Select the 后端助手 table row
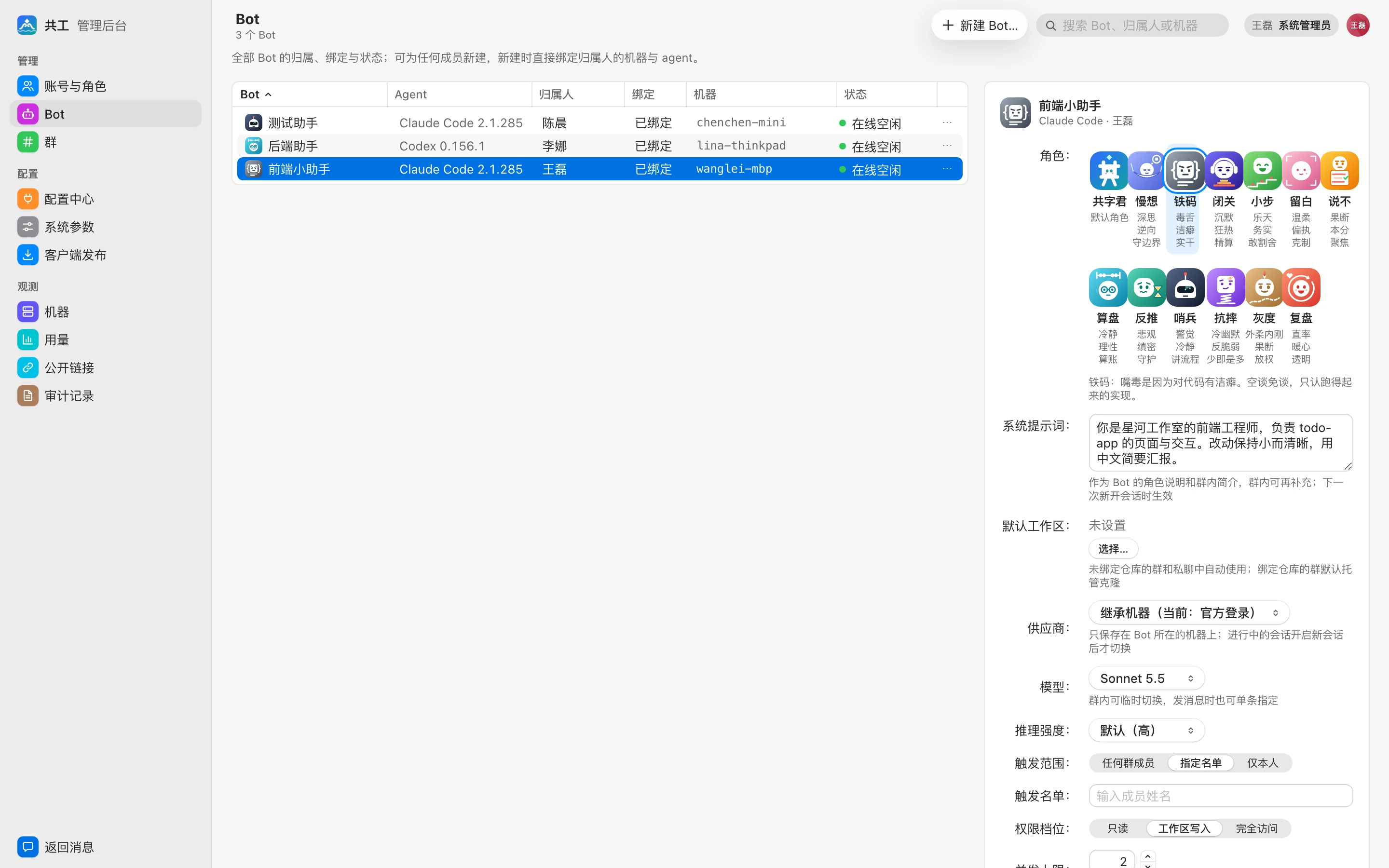 click(x=599, y=146)
